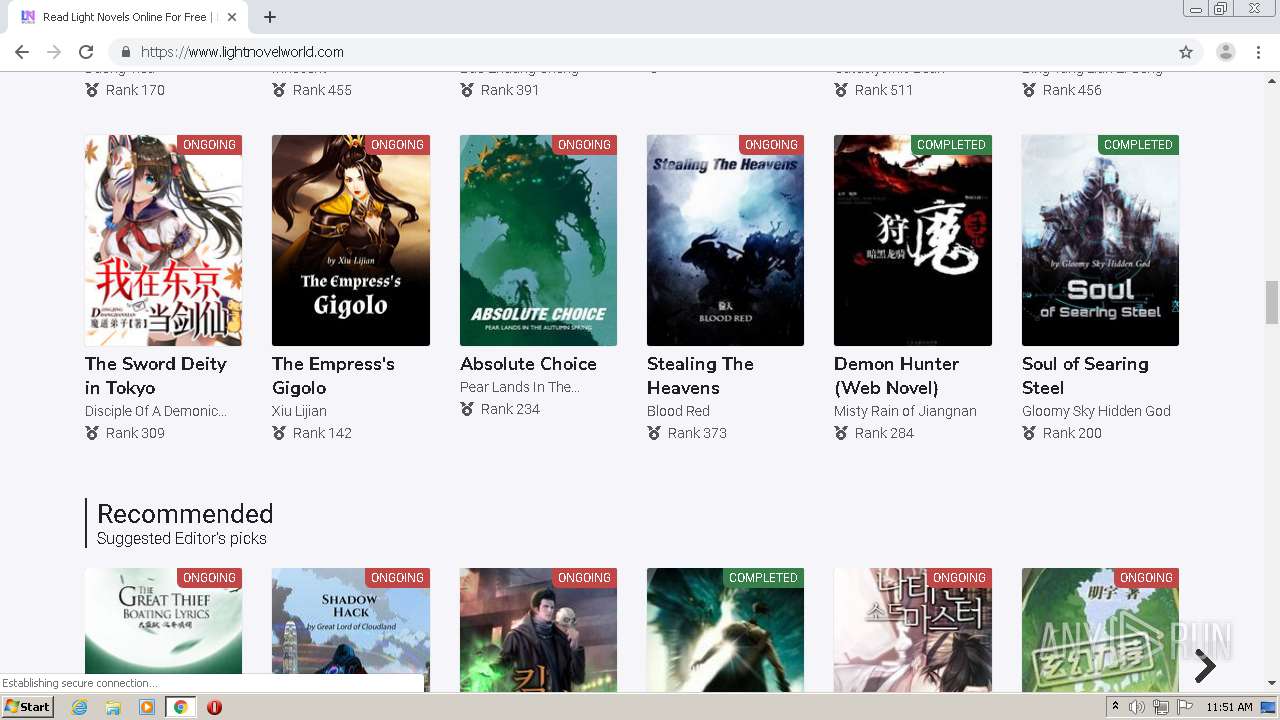Click the rank medal icon beside Rank 391
This screenshot has height=720, width=1280.
tap(467, 90)
